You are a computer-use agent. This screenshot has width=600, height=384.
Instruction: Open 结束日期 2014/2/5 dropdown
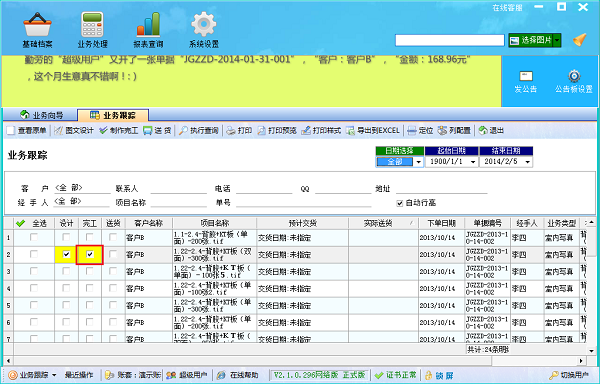pyautogui.click(x=528, y=162)
